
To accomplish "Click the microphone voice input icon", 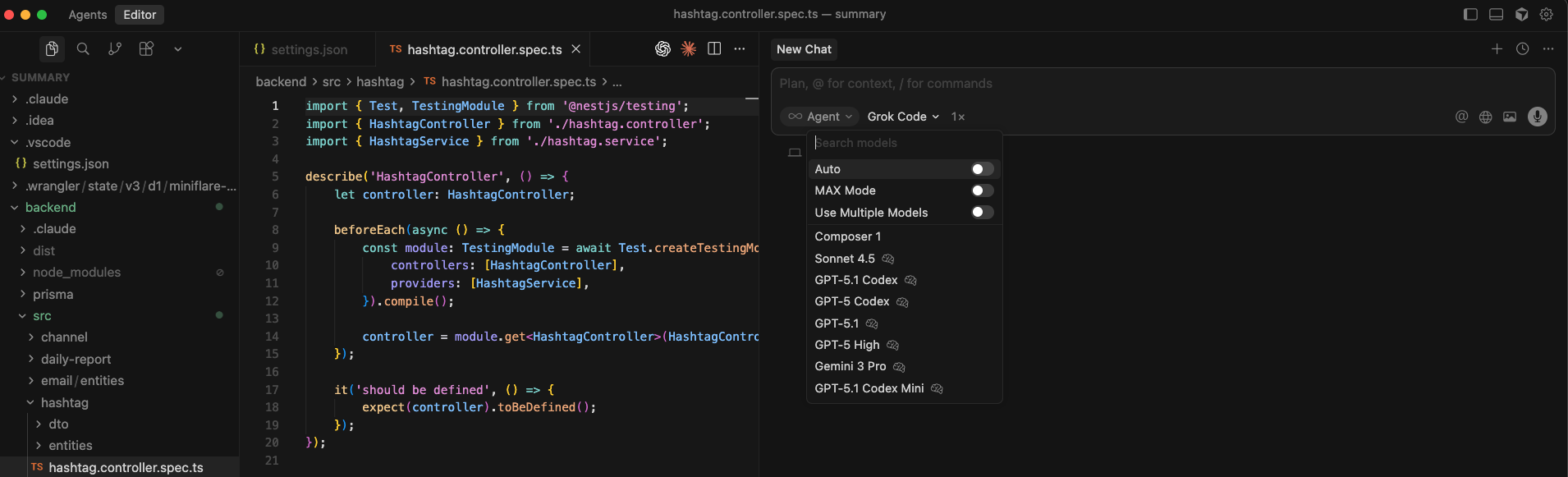I will [1537, 117].
